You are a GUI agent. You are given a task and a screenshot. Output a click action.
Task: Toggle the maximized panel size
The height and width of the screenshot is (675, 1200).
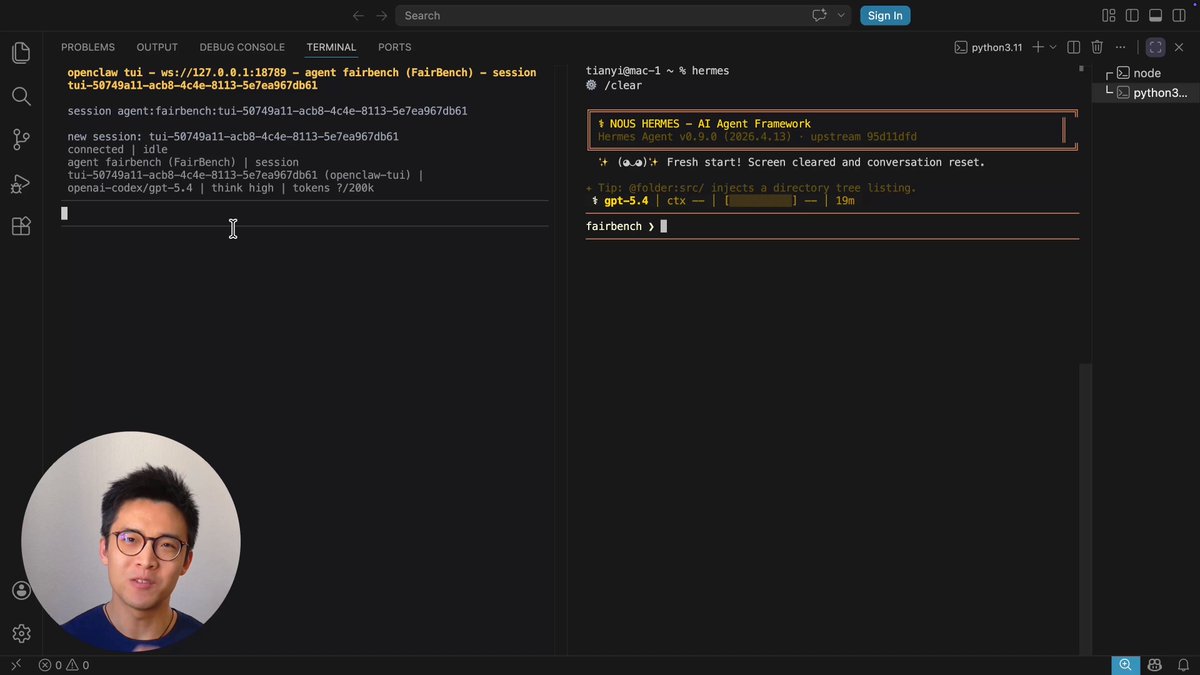[1155, 47]
